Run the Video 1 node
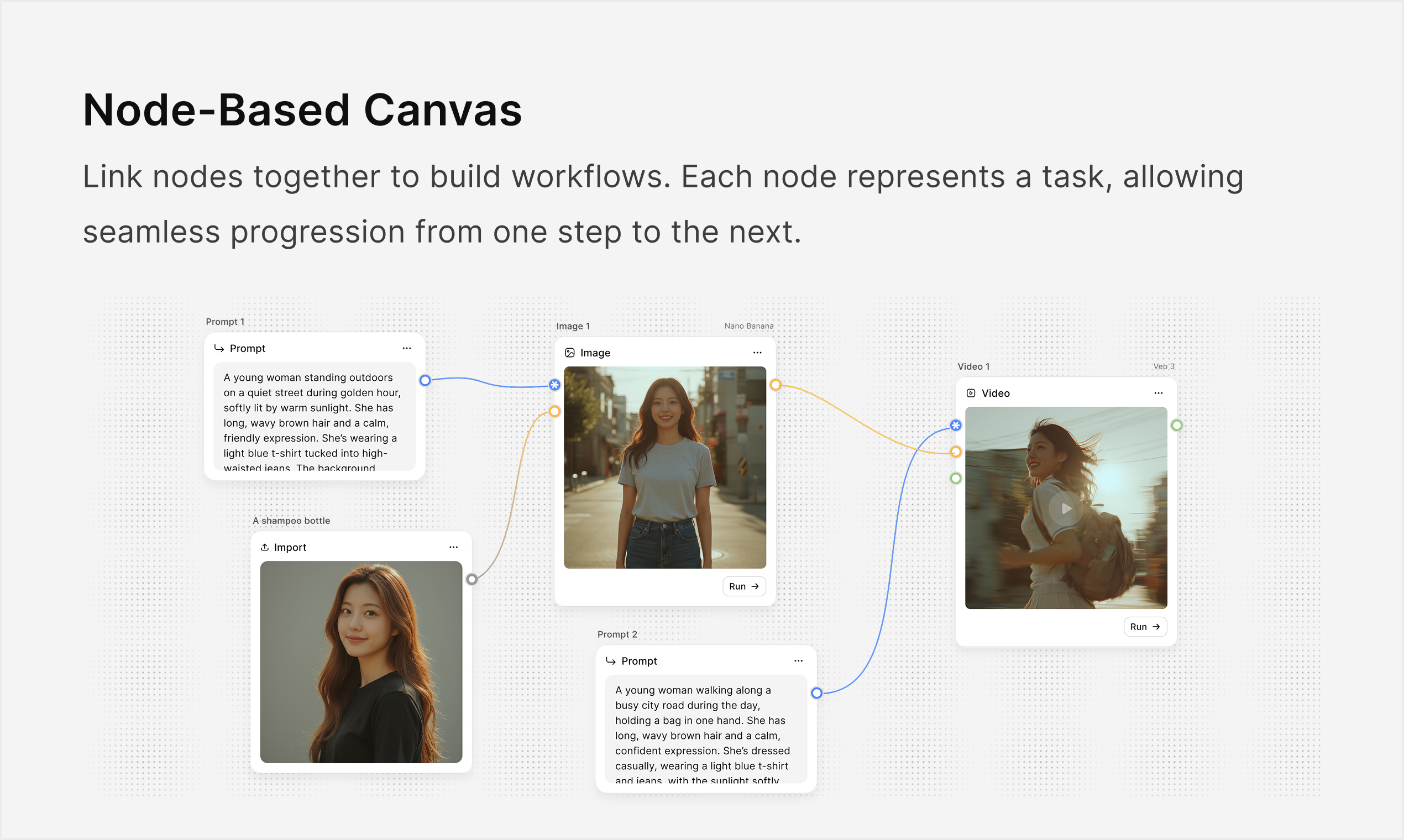Screen dimensions: 1404x840 coord(1145,627)
